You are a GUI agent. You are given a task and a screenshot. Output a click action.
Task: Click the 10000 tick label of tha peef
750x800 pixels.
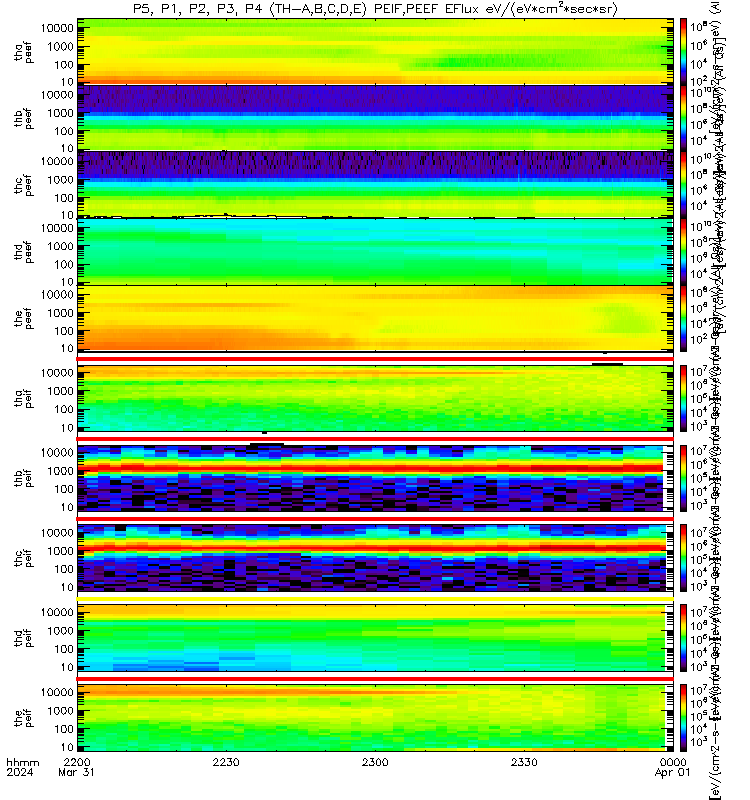[57, 28]
